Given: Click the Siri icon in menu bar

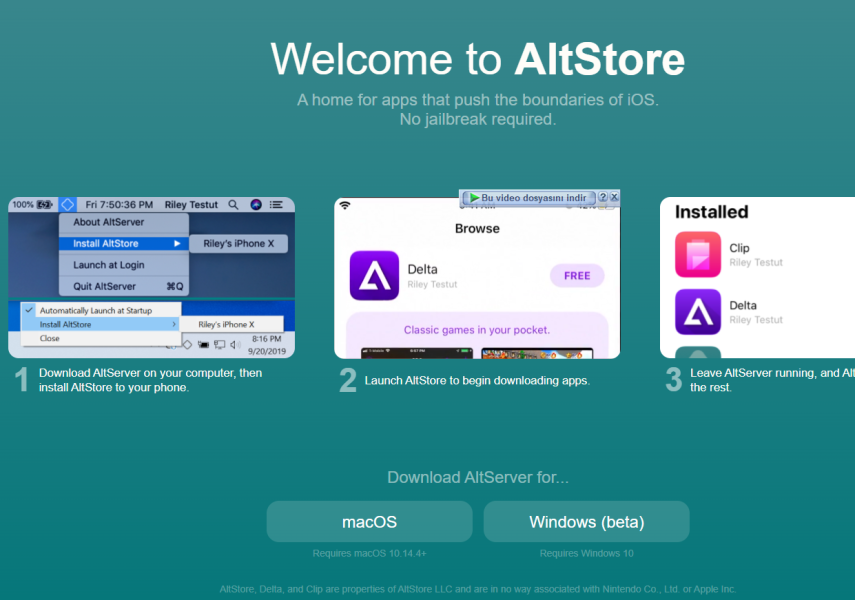Looking at the screenshot, I should tap(256, 204).
